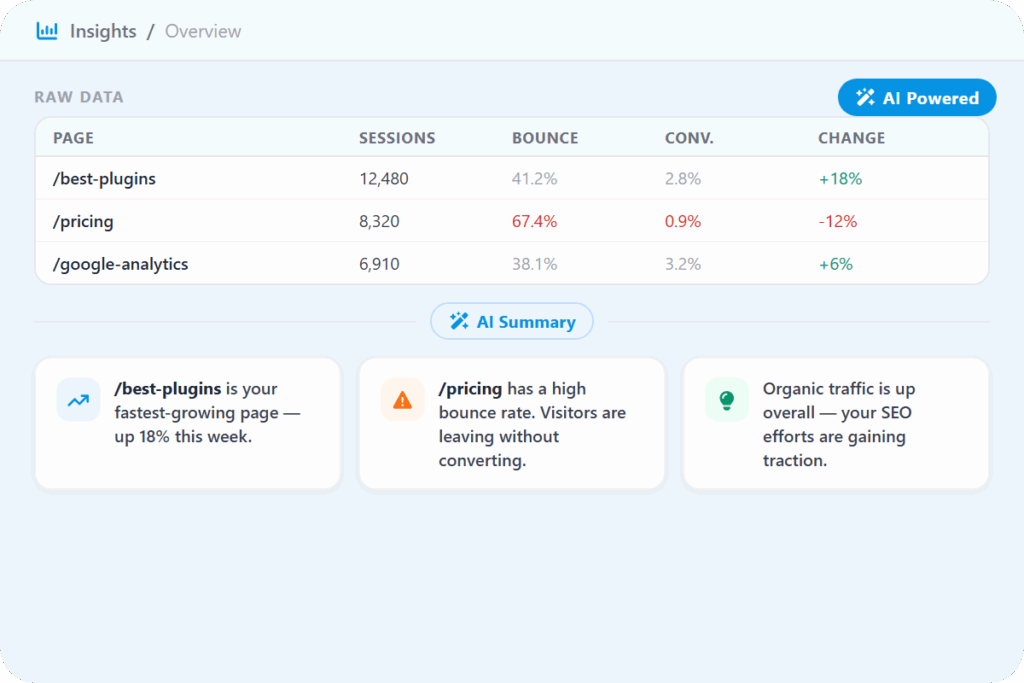This screenshot has width=1024, height=683.
Task: Click the orange warning triangle icon
Action: [x=402, y=400]
